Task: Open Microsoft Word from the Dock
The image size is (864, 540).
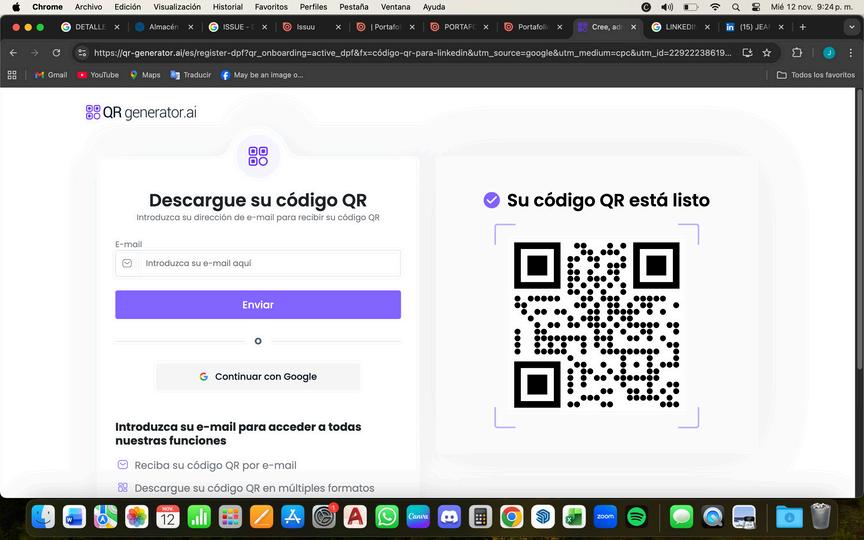Action: pos(74,517)
